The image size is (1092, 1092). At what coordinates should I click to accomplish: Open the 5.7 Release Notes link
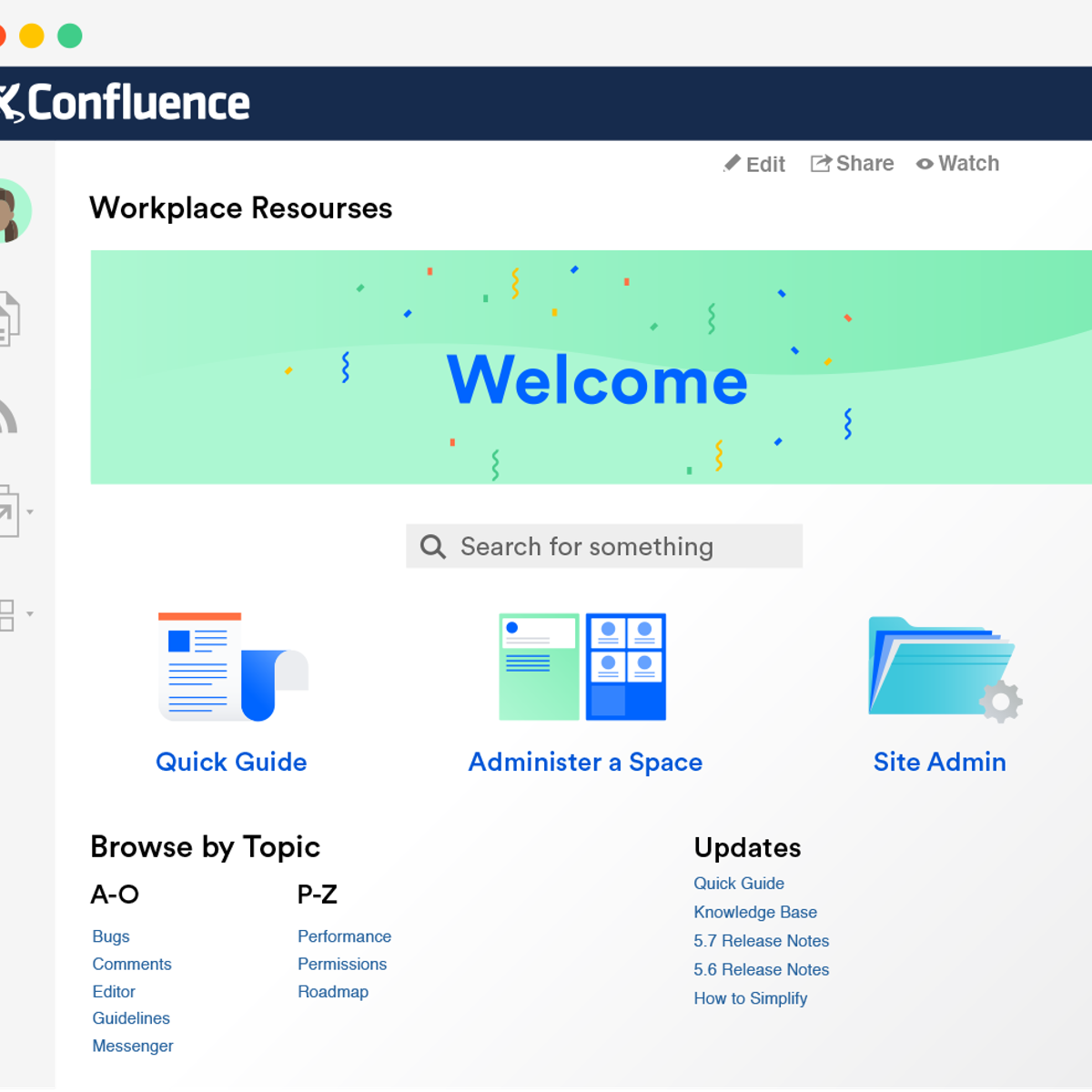click(x=761, y=941)
